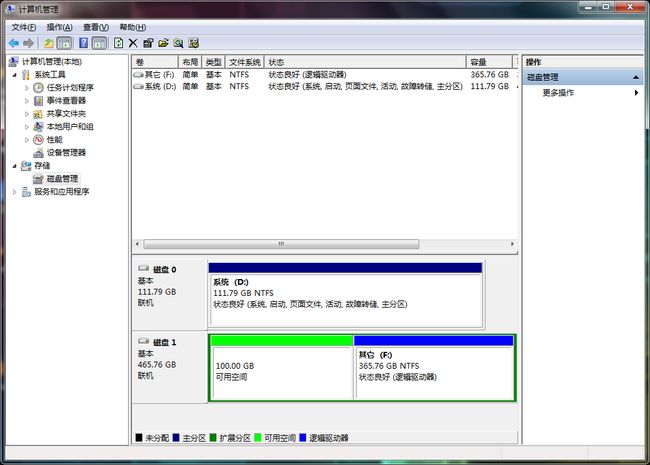Expand the 服务和应用程序 tree node
The width and height of the screenshot is (650, 465).
pos(15,192)
